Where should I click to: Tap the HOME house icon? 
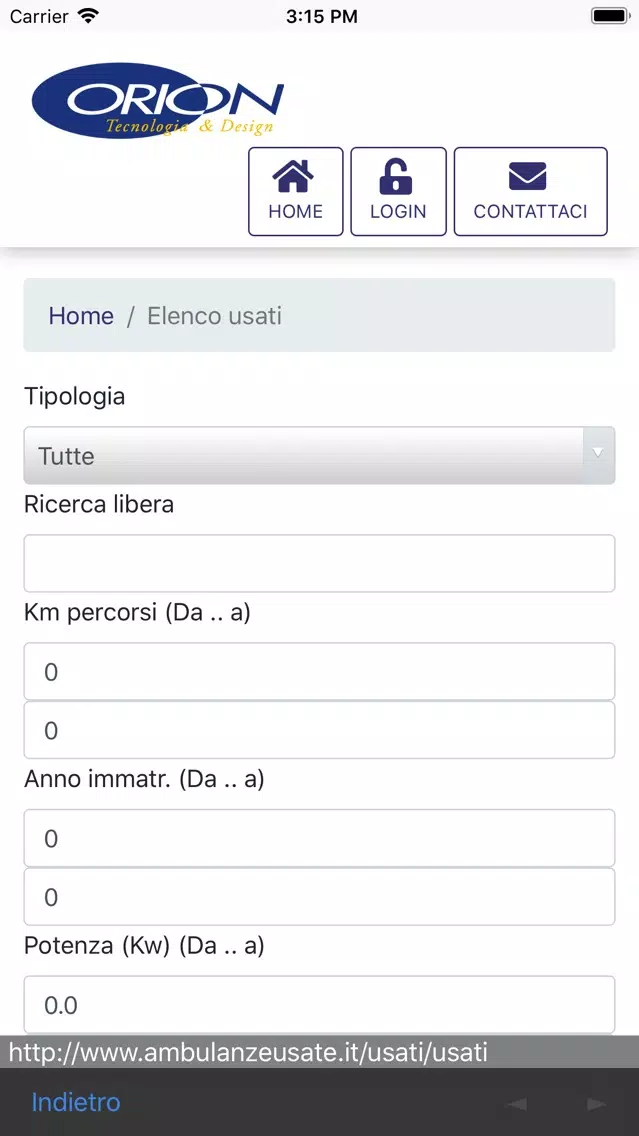[293, 177]
